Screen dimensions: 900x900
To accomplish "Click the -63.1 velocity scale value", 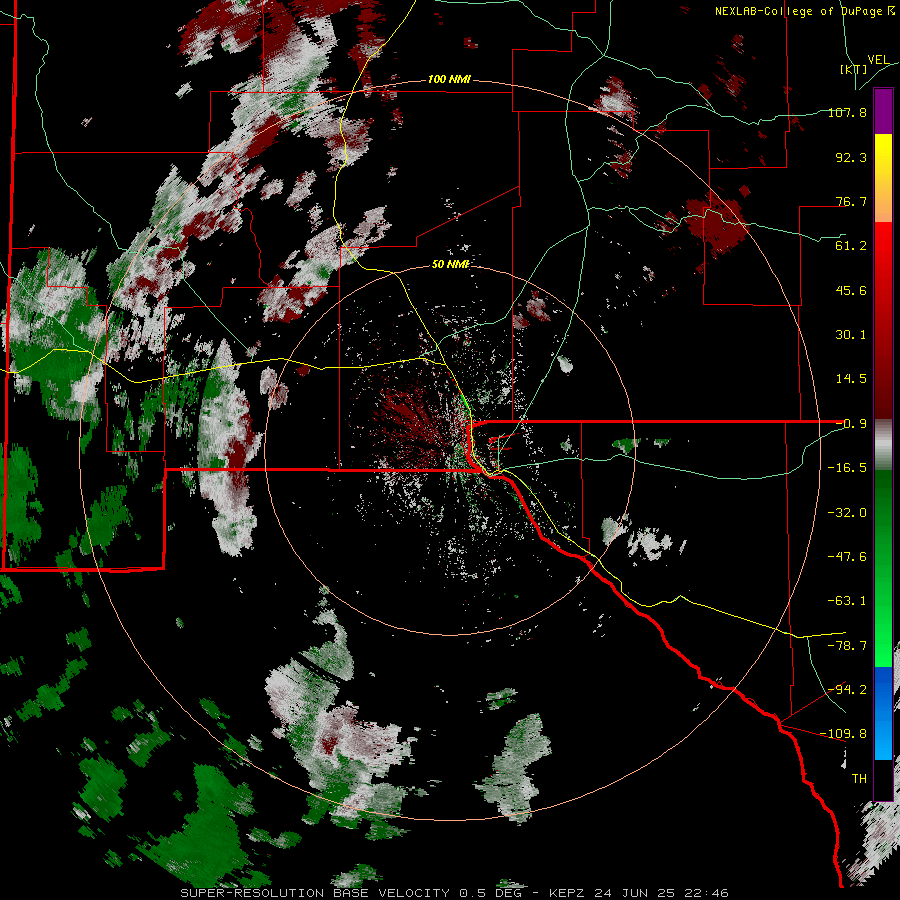I will click(847, 601).
